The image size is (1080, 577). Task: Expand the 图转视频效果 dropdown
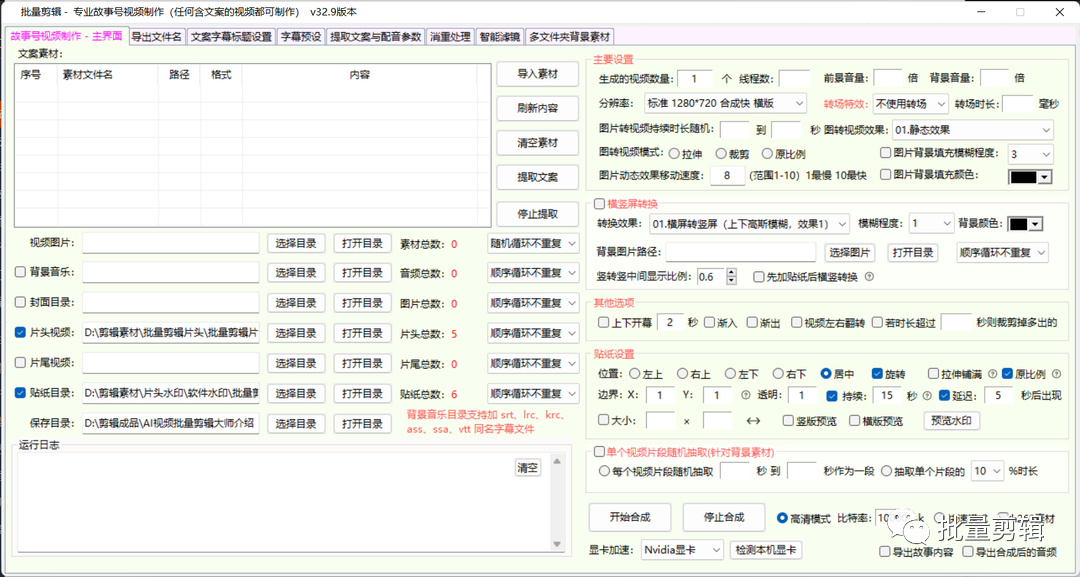(x=973, y=129)
